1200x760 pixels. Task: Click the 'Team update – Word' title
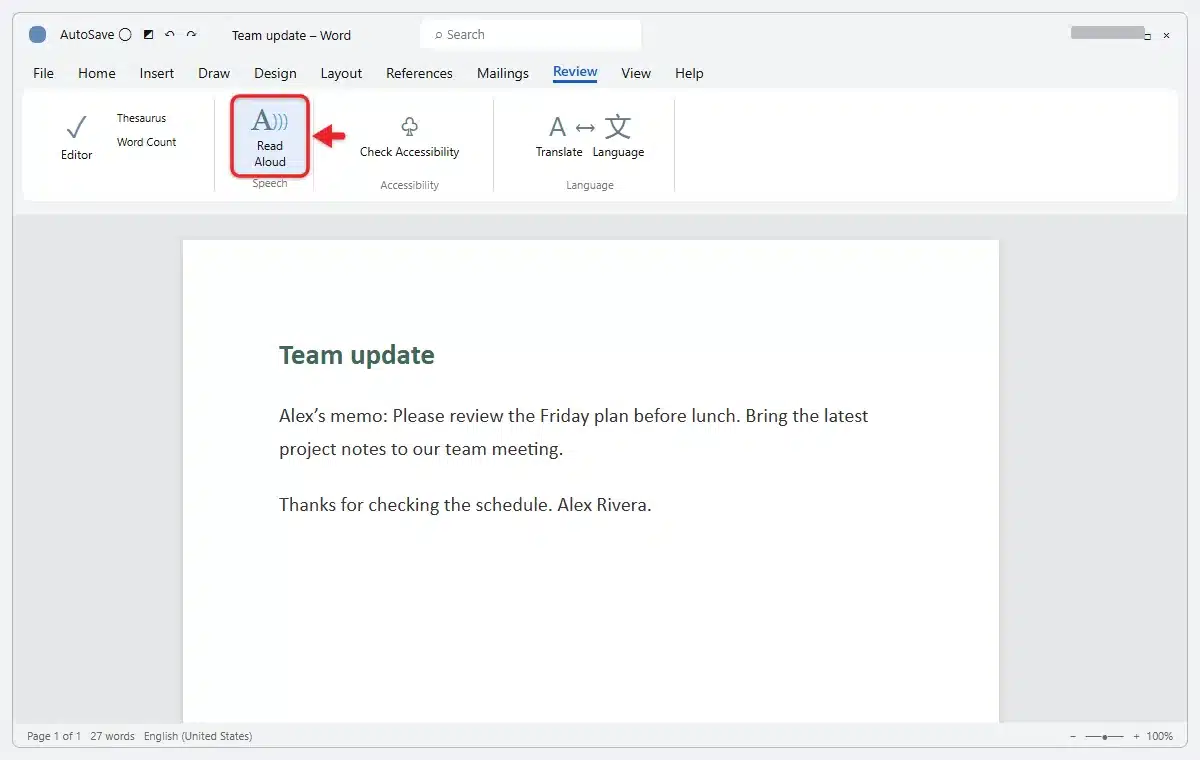click(291, 35)
